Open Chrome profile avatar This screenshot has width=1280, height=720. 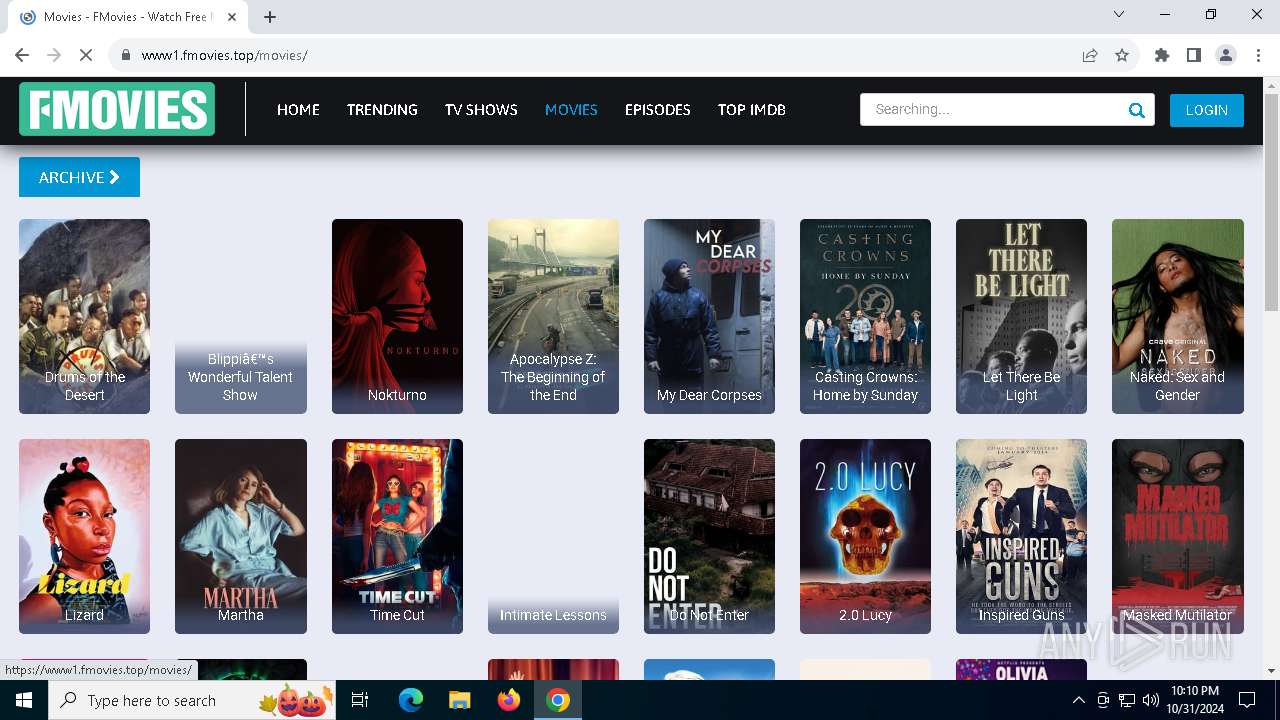1226,55
